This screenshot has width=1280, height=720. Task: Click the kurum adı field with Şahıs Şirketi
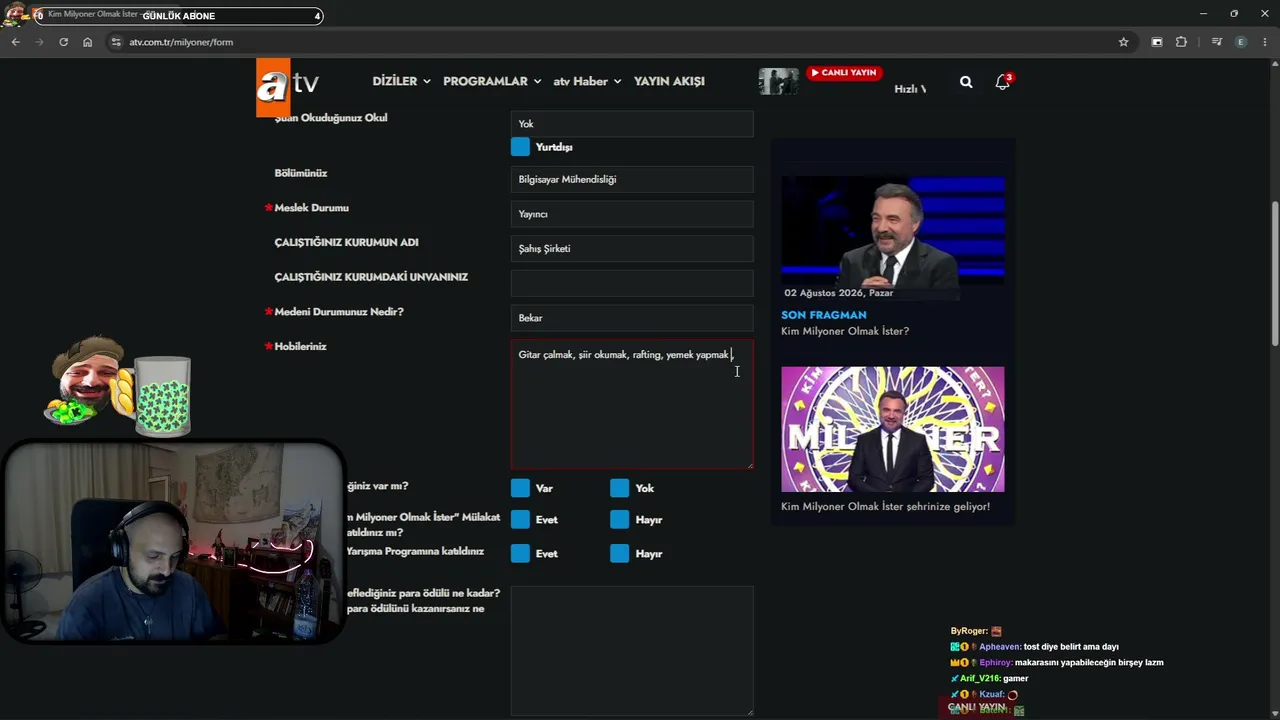coord(632,249)
